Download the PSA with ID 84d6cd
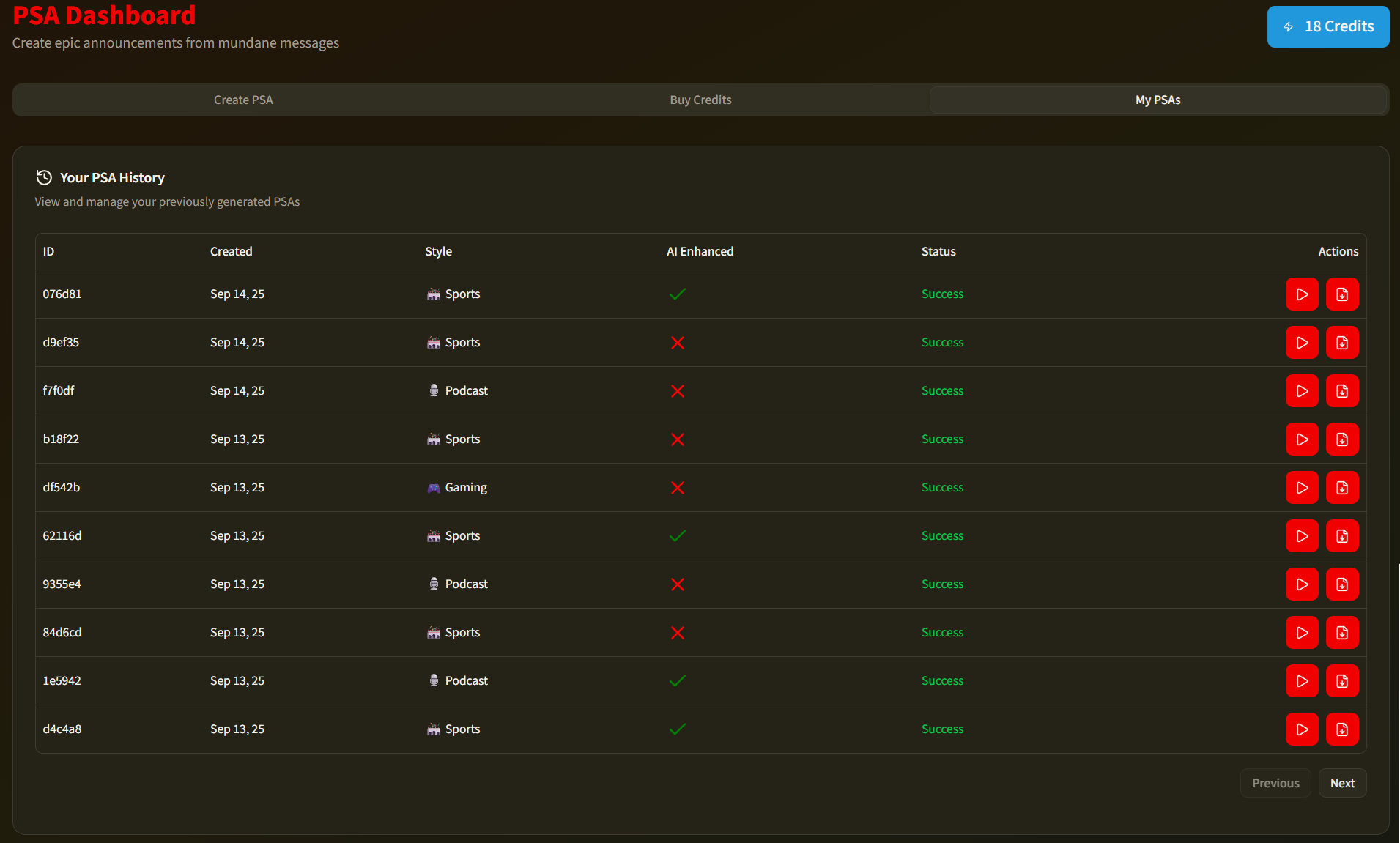 [x=1342, y=633]
